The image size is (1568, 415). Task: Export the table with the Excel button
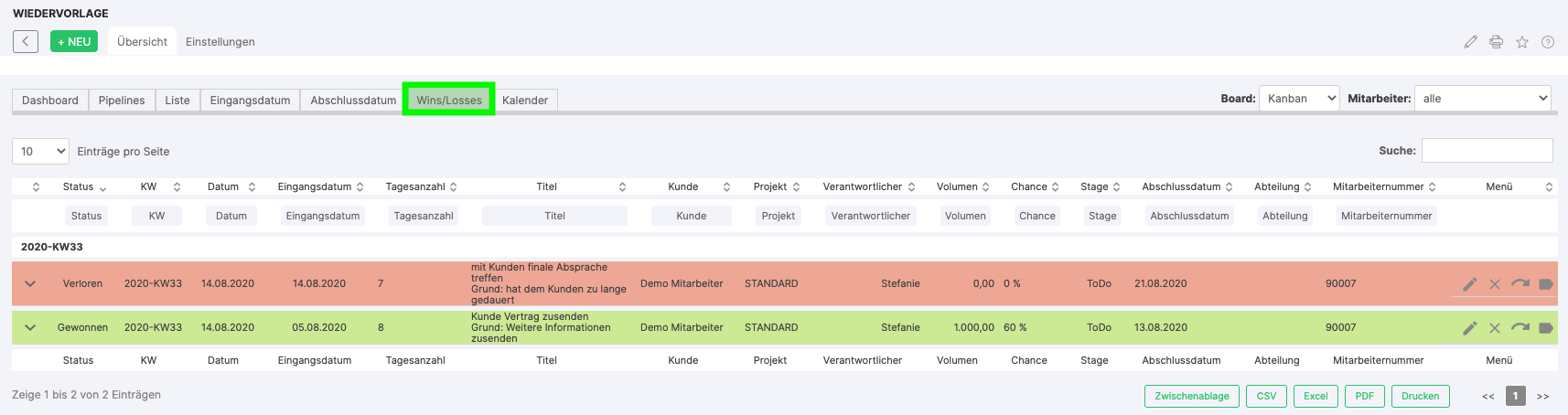[x=1316, y=396]
